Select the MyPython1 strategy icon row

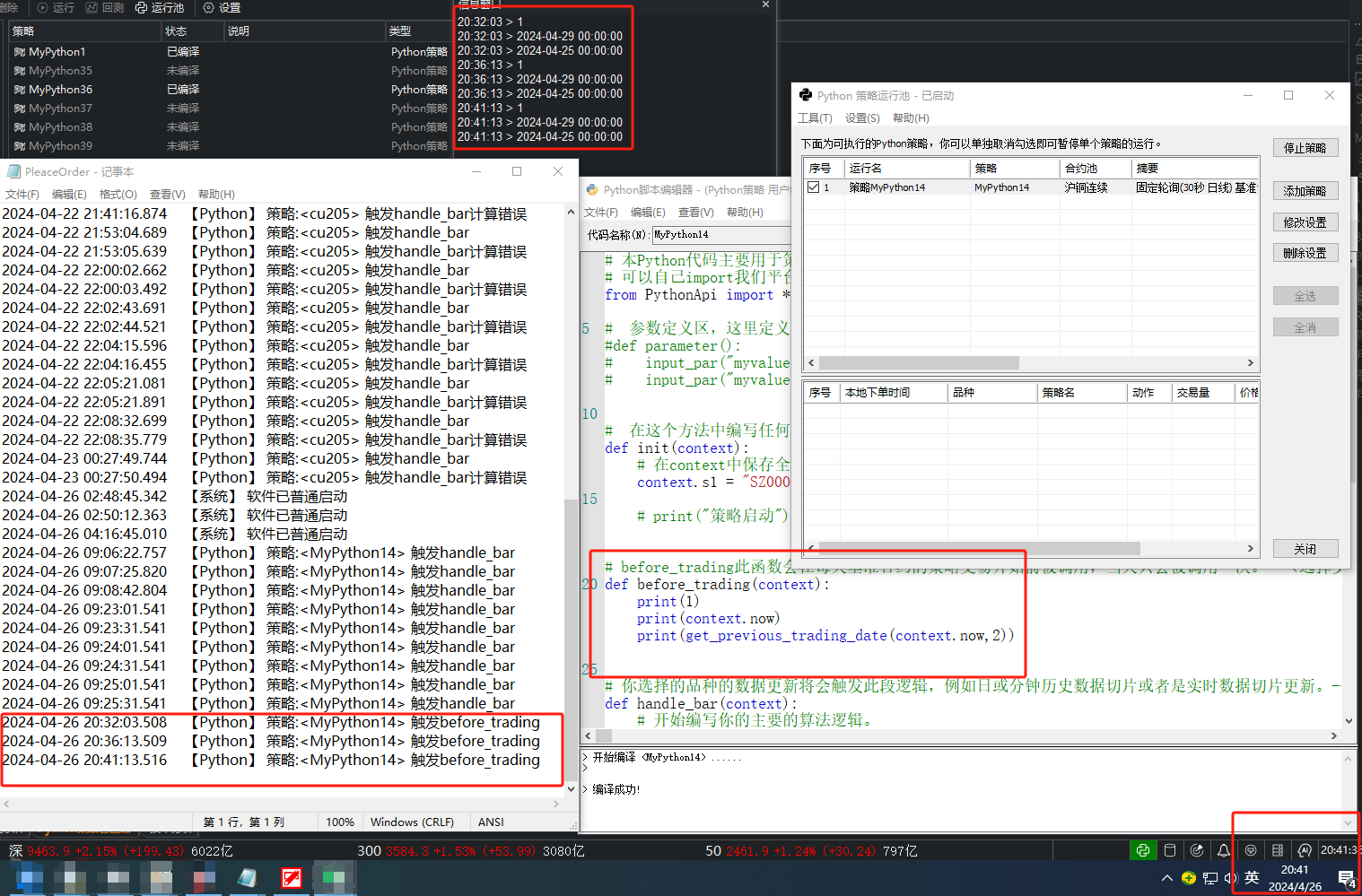(20, 52)
